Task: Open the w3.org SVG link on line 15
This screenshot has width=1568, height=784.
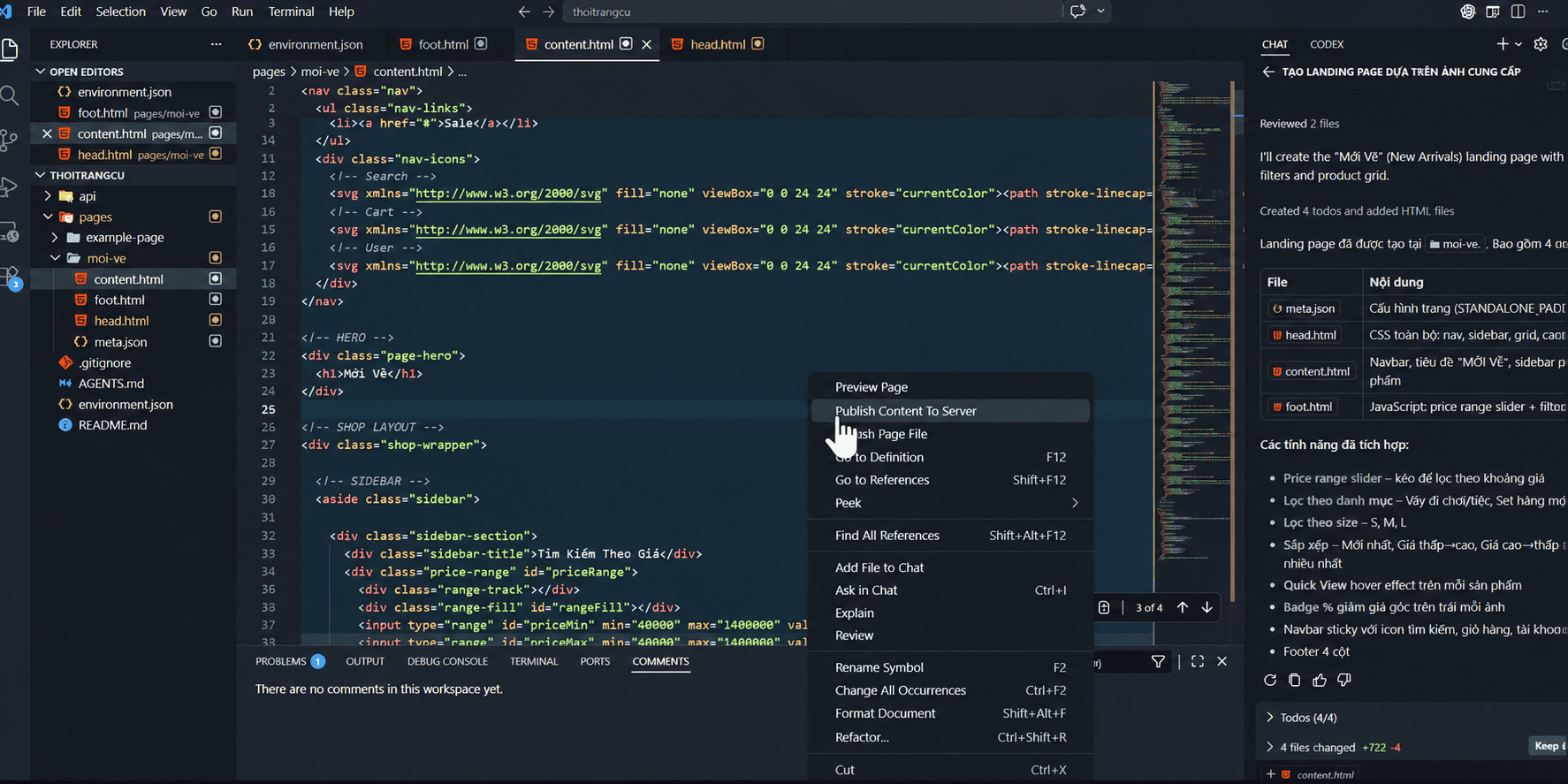Action: click(508, 230)
